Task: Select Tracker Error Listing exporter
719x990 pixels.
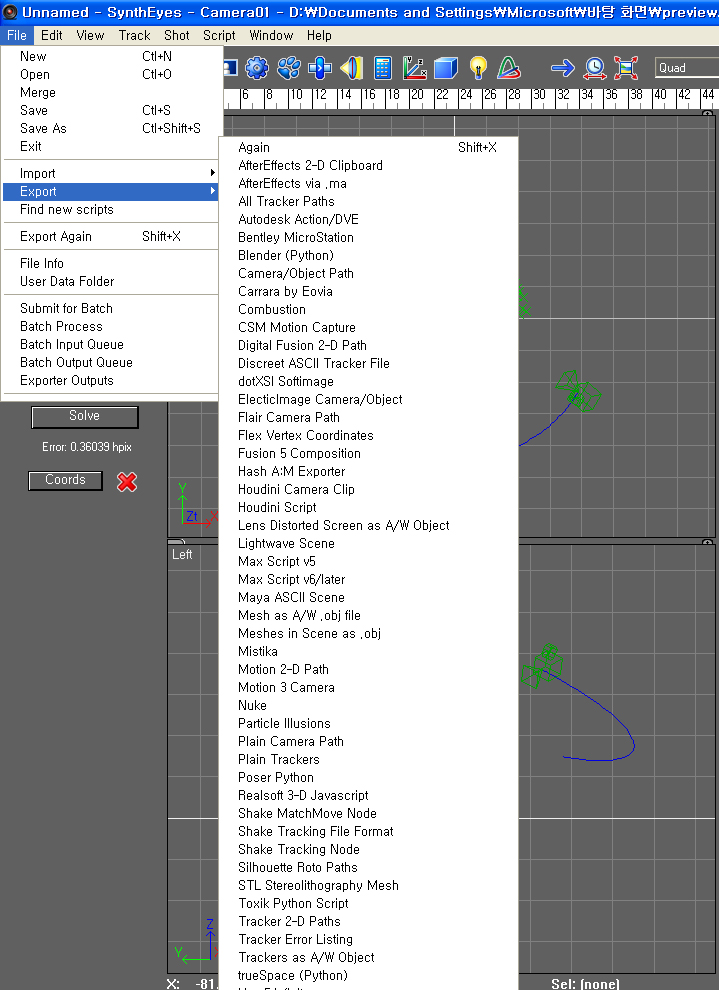Action: pyautogui.click(x=368, y=939)
